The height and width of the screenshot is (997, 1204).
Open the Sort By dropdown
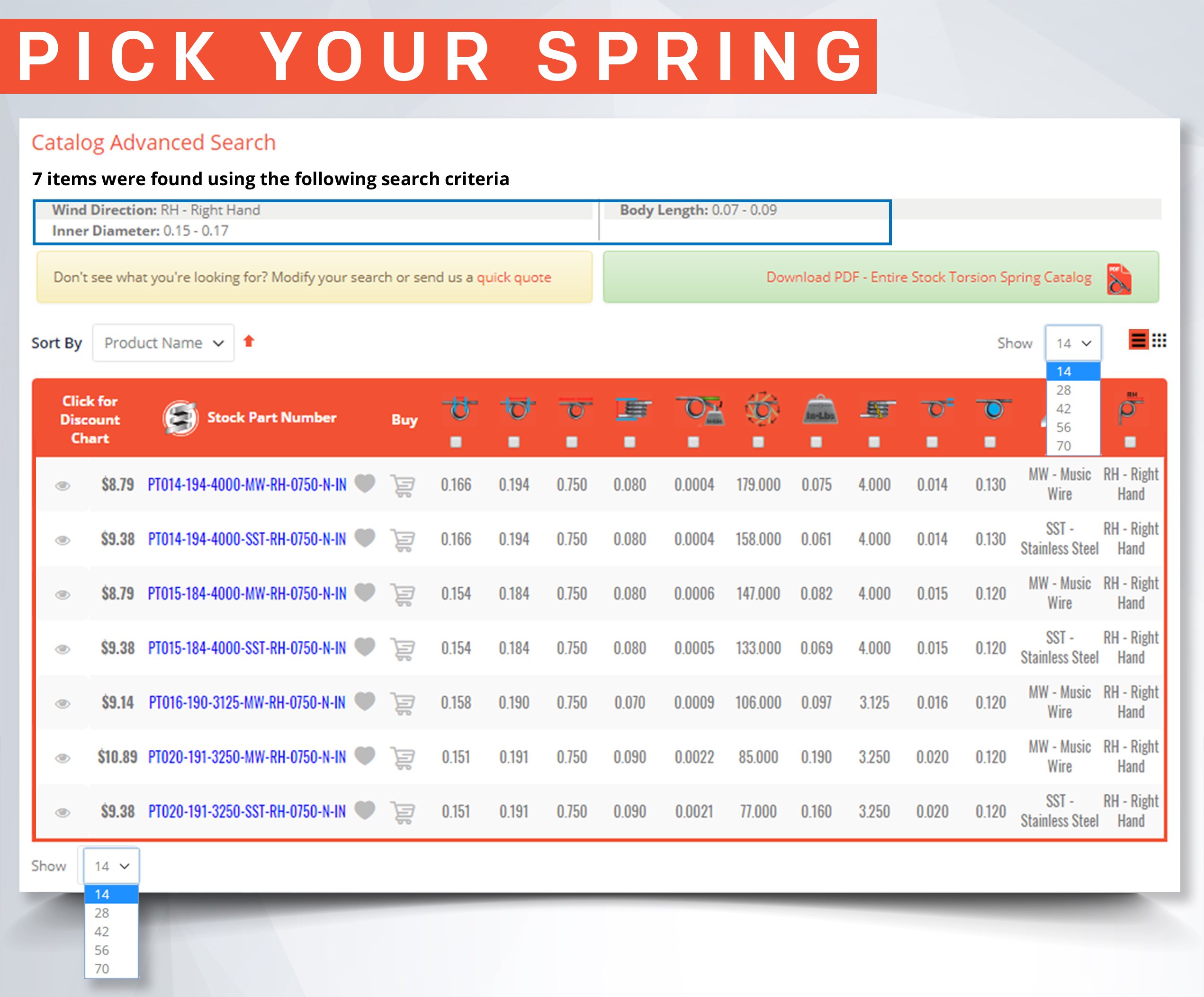(163, 342)
